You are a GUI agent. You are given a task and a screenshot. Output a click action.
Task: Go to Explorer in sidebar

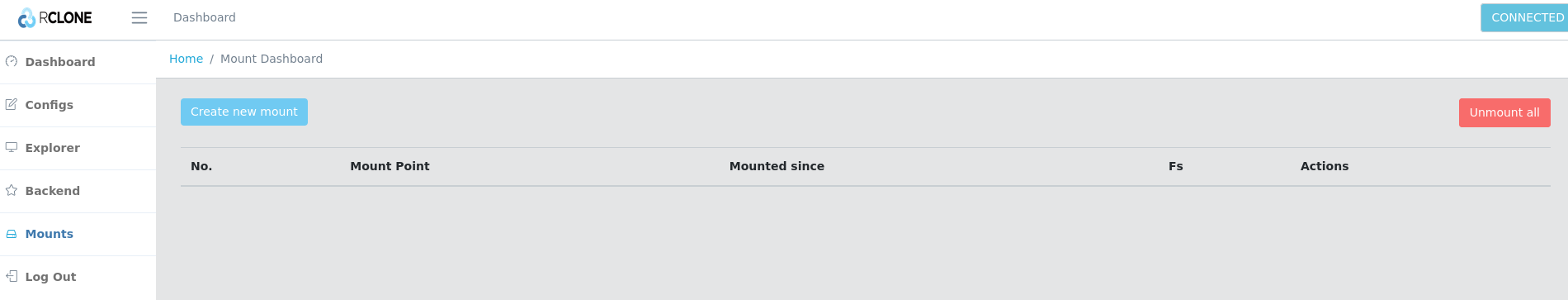coord(78,148)
